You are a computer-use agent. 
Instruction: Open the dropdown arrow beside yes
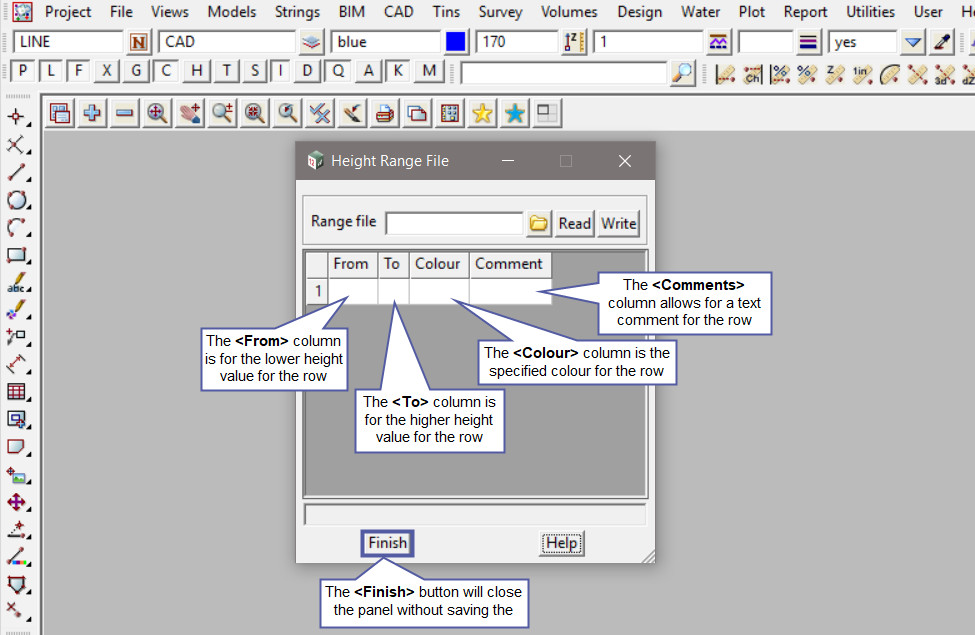tap(913, 42)
